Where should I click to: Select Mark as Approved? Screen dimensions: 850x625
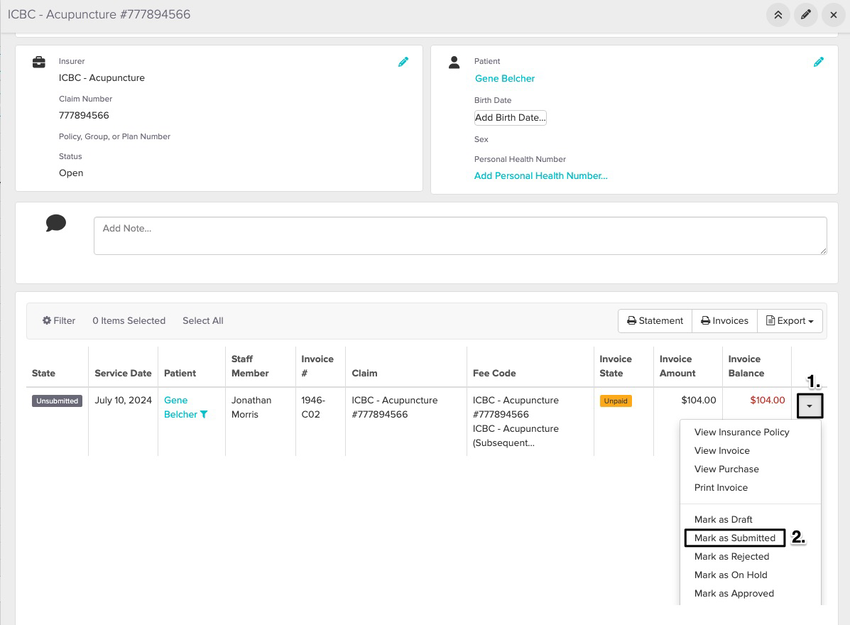tap(734, 593)
